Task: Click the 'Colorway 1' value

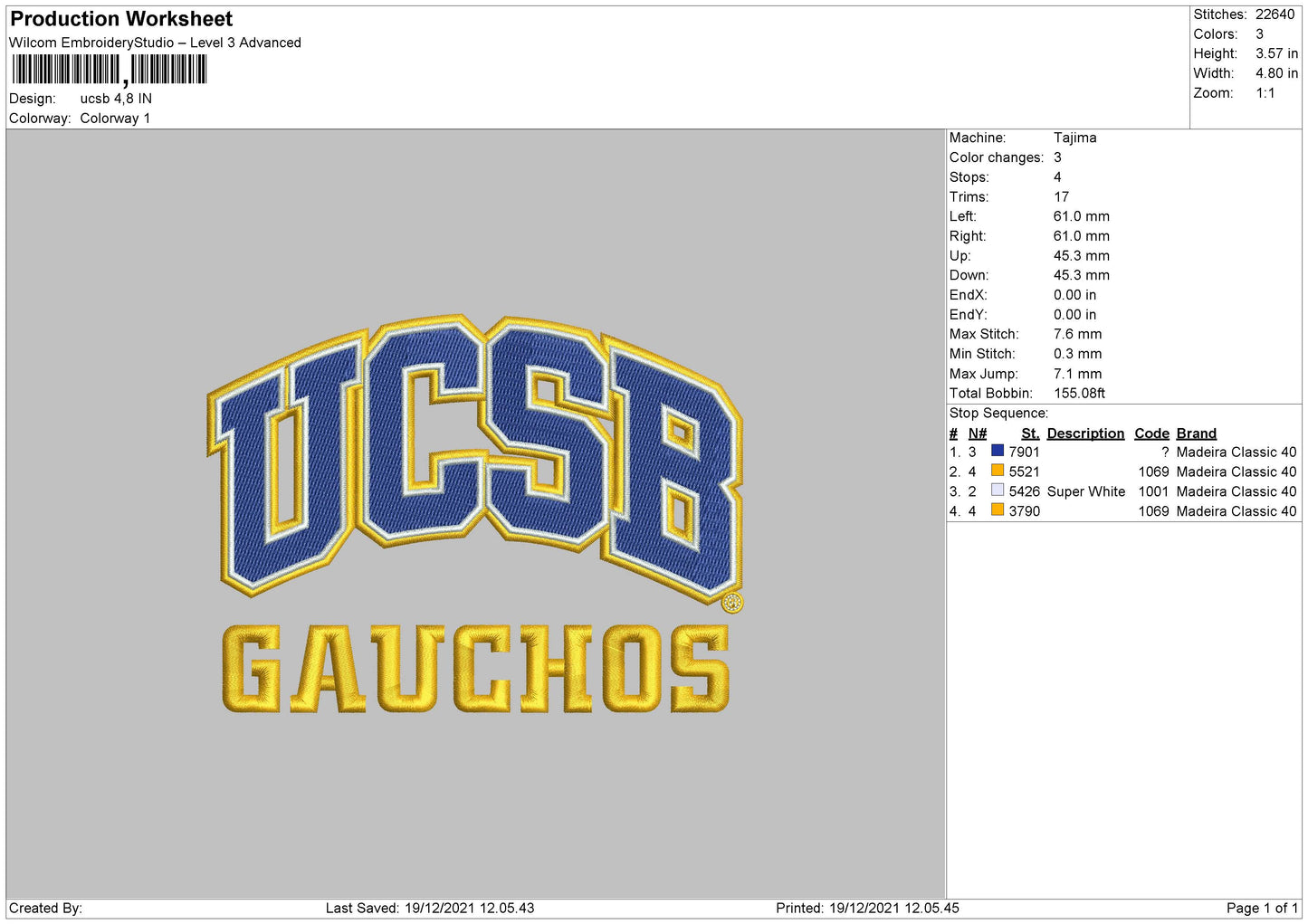Action: pos(115,119)
